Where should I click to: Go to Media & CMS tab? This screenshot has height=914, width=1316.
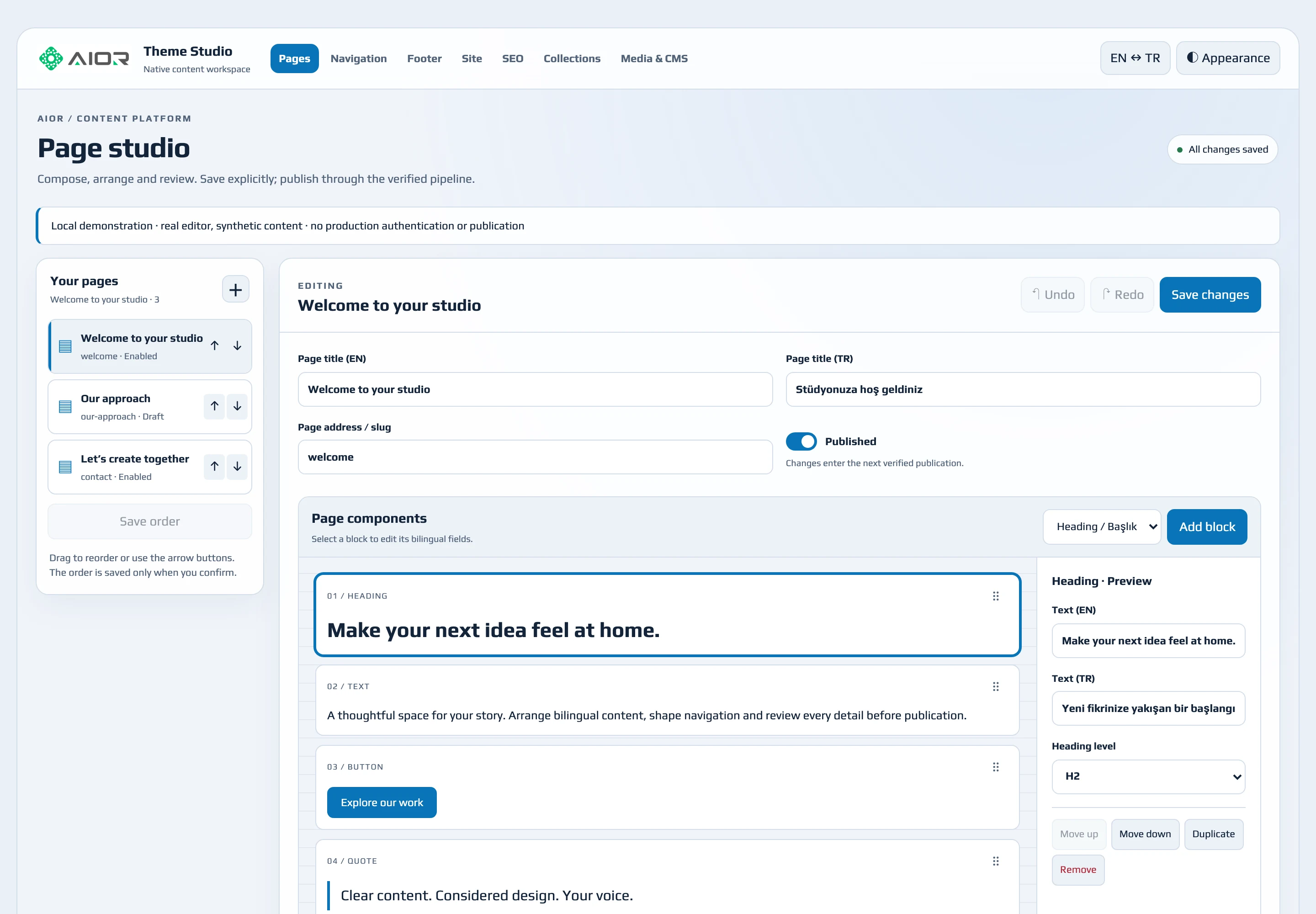[x=654, y=58]
